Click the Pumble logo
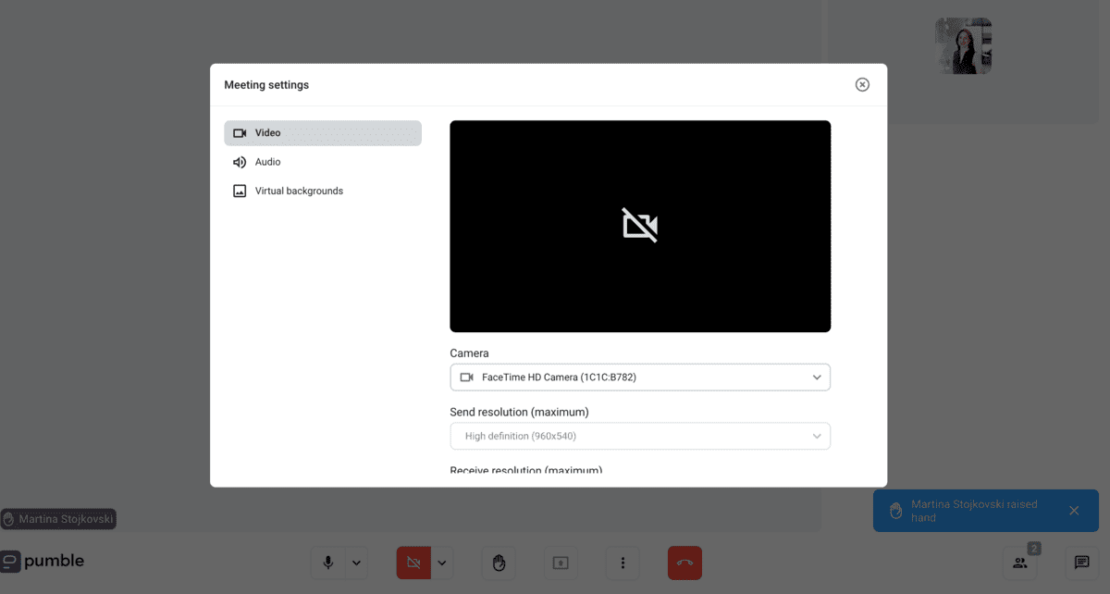1110x594 pixels. pos(43,561)
